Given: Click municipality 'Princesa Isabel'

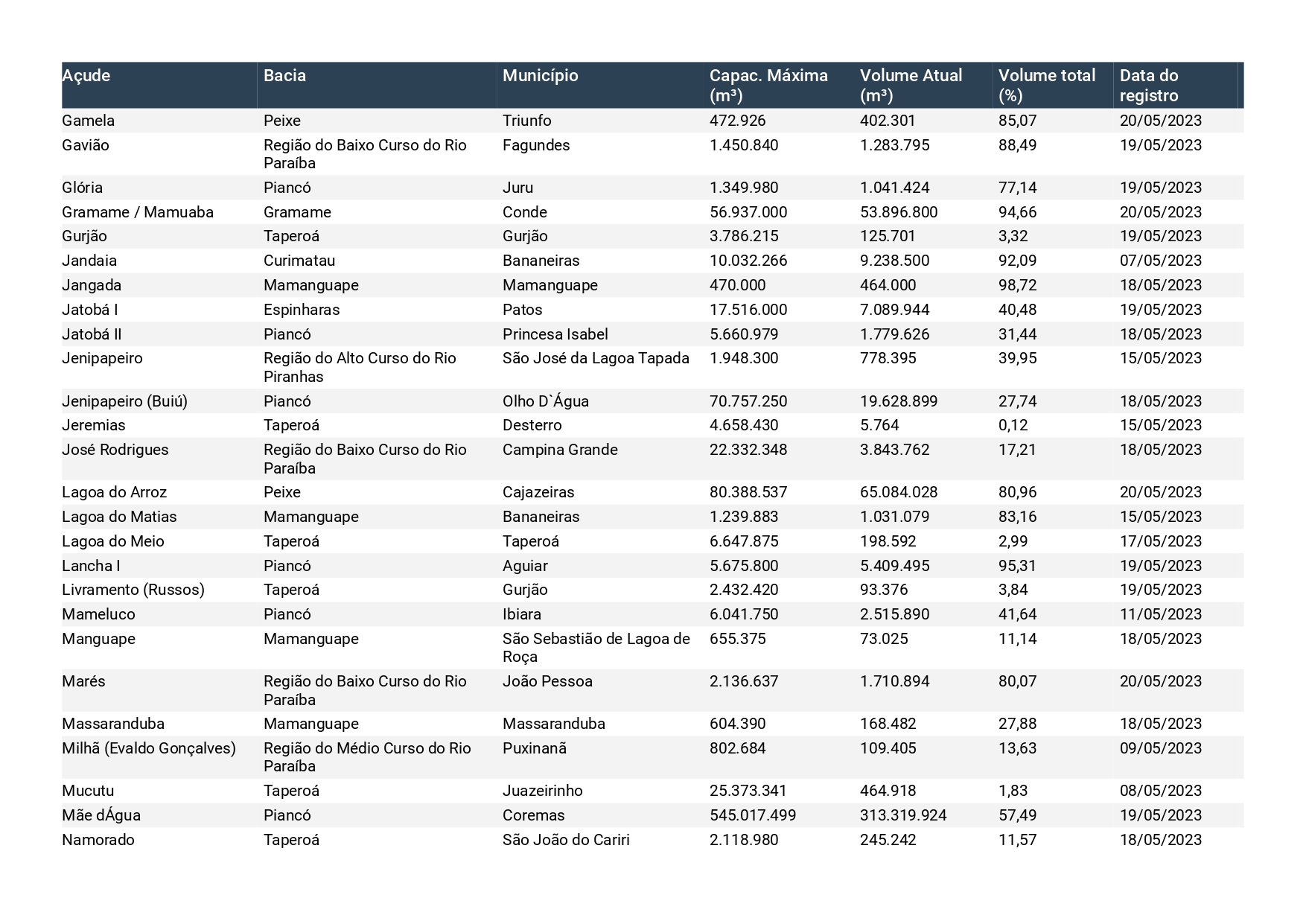Looking at the screenshot, I should (x=555, y=334).
